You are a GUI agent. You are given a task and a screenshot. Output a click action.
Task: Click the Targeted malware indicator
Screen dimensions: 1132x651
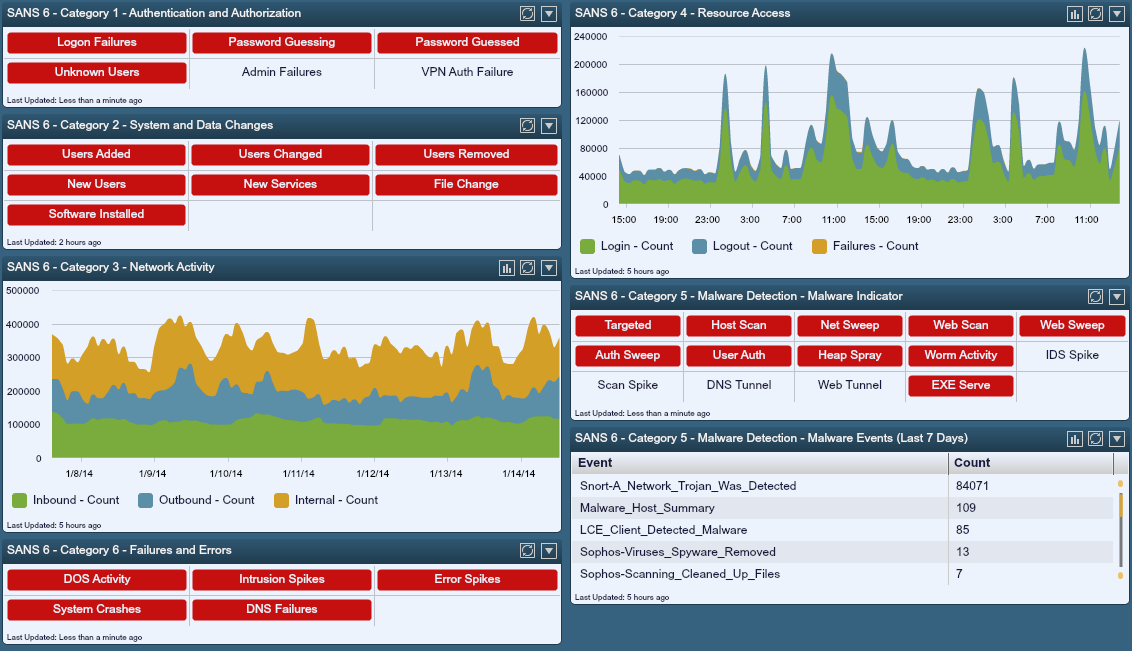(x=627, y=326)
